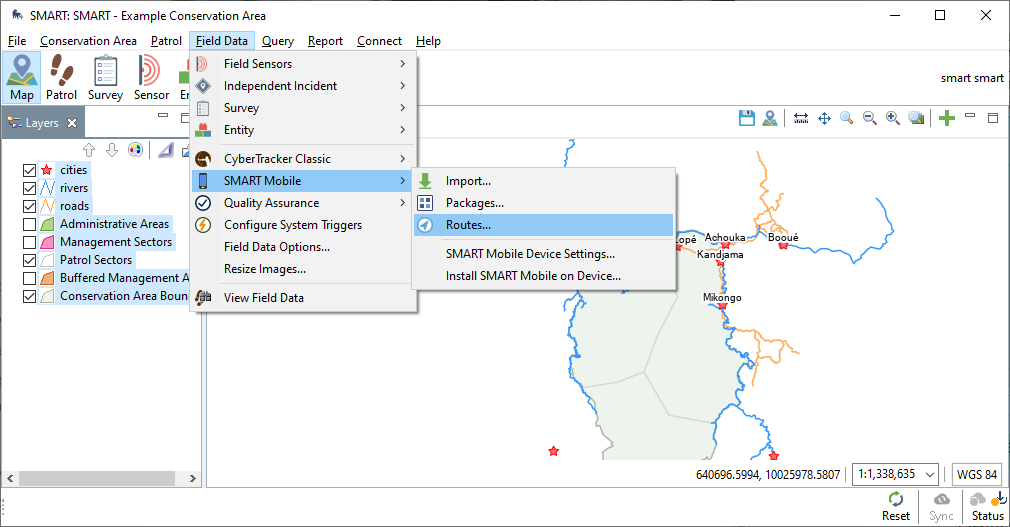The height and width of the screenshot is (527, 1010).
Task: Open the Sensor perspective icon
Action: pos(151,77)
